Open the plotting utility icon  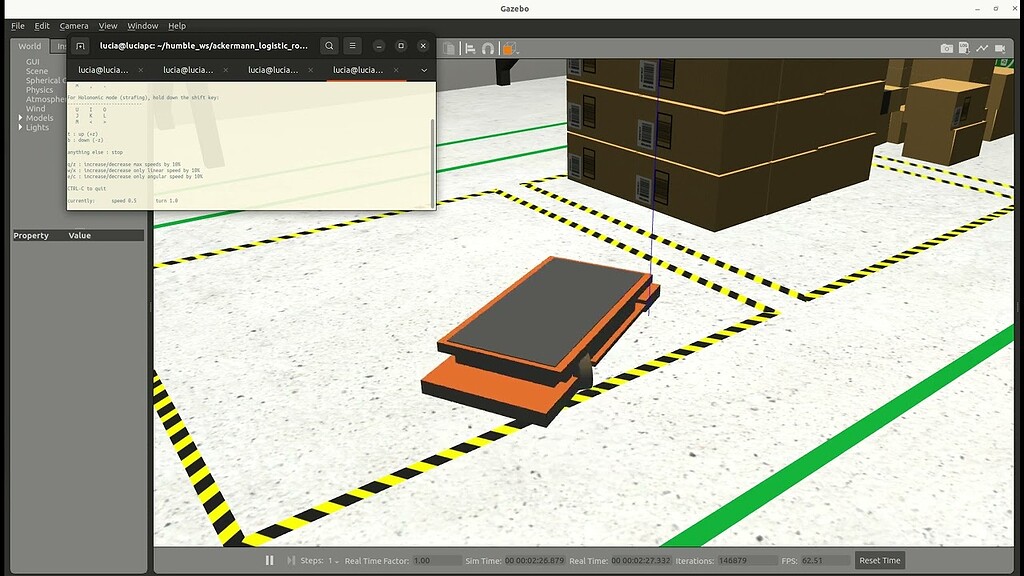point(981,46)
